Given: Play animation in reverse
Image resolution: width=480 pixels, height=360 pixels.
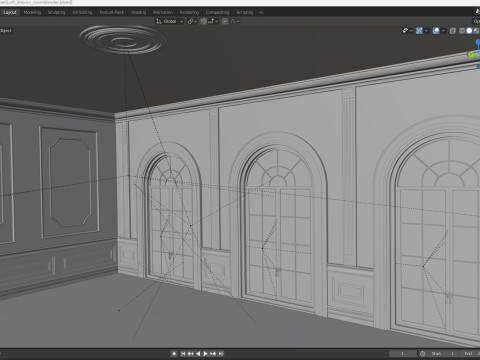Looking at the screenshot, I should 198,353.
